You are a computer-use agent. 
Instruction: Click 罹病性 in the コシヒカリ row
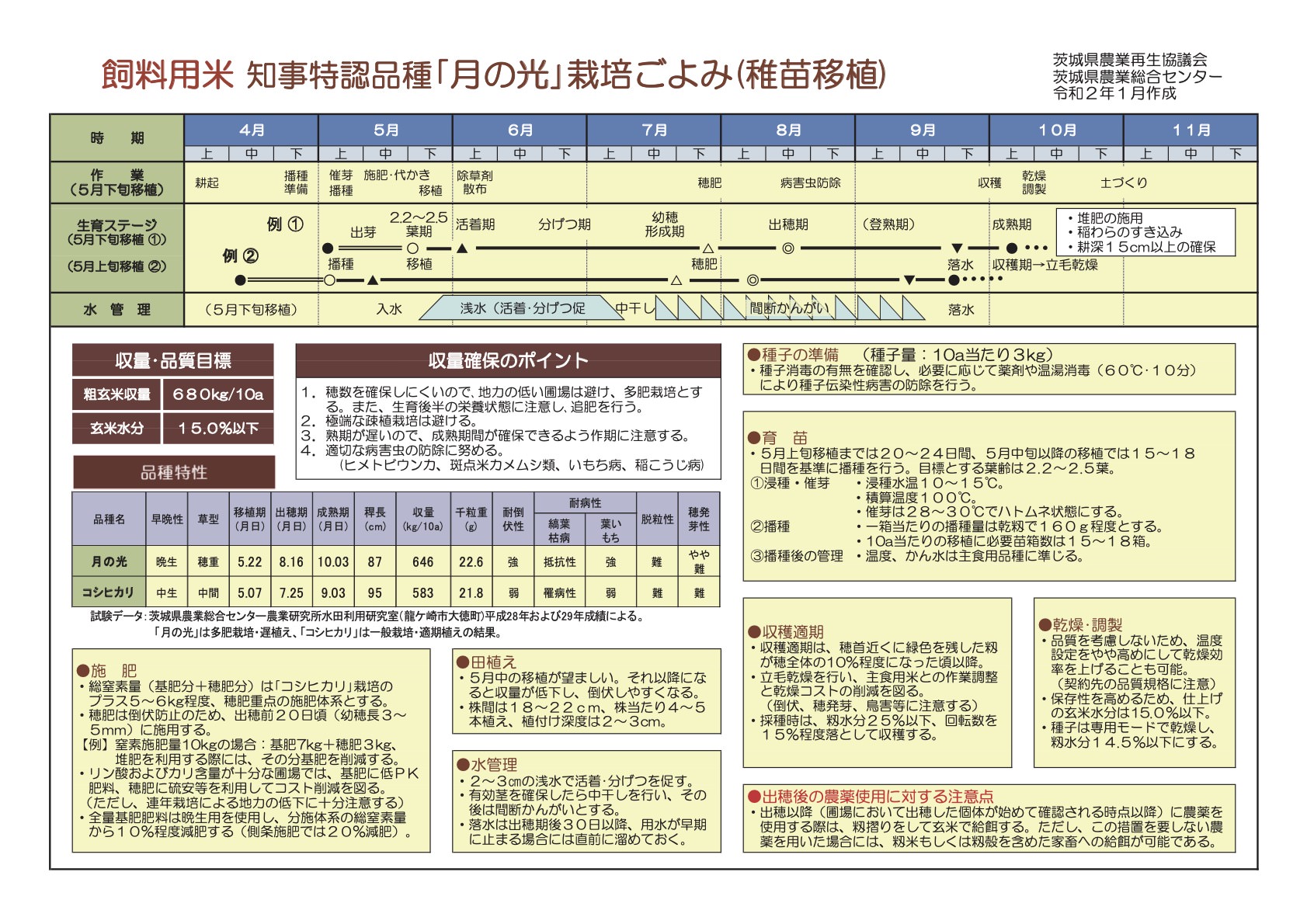560,592
